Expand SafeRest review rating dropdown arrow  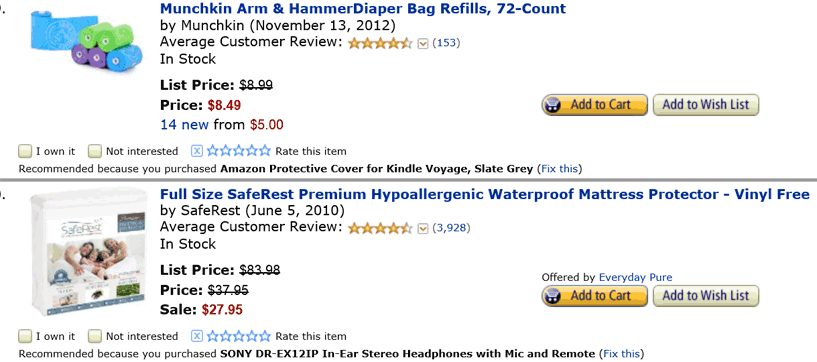pyautogui.click(x=423, y=228)
